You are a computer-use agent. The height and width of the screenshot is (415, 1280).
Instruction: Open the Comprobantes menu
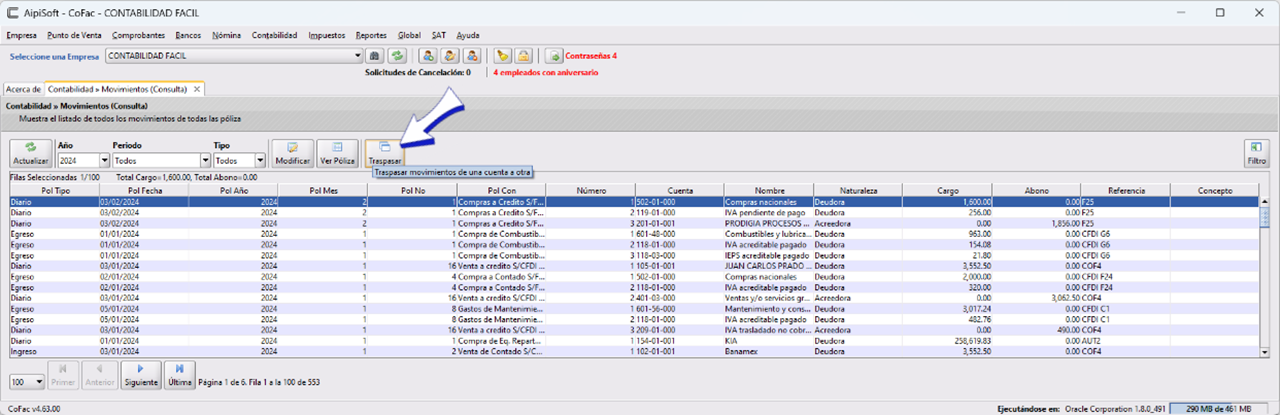pos(139,35)
